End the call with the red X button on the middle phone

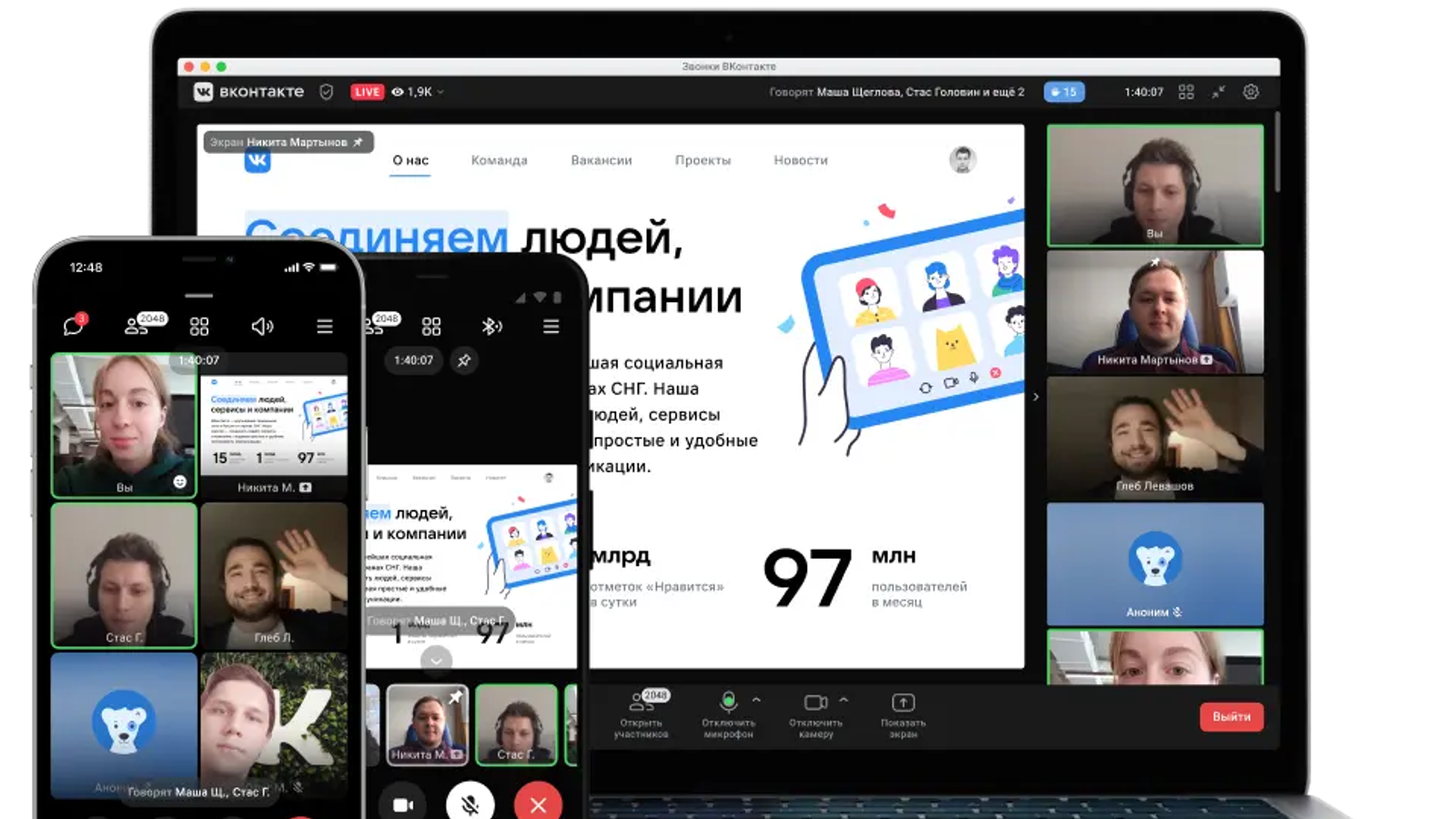(x=538, y=804)
